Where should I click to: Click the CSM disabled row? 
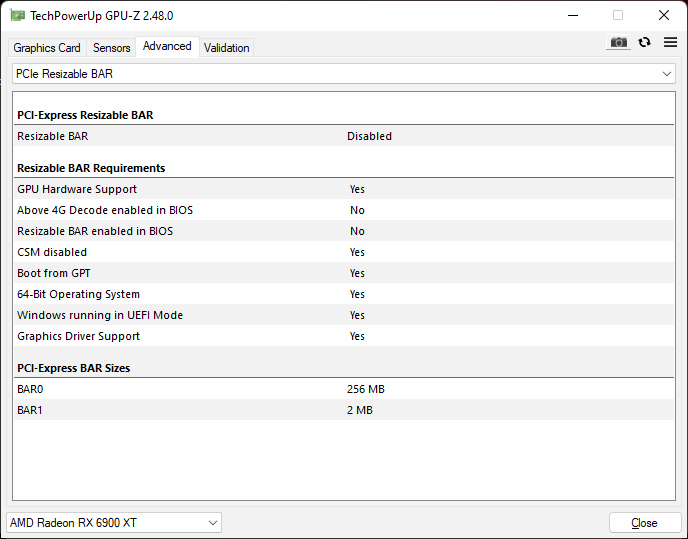click(x=344, y=252)
